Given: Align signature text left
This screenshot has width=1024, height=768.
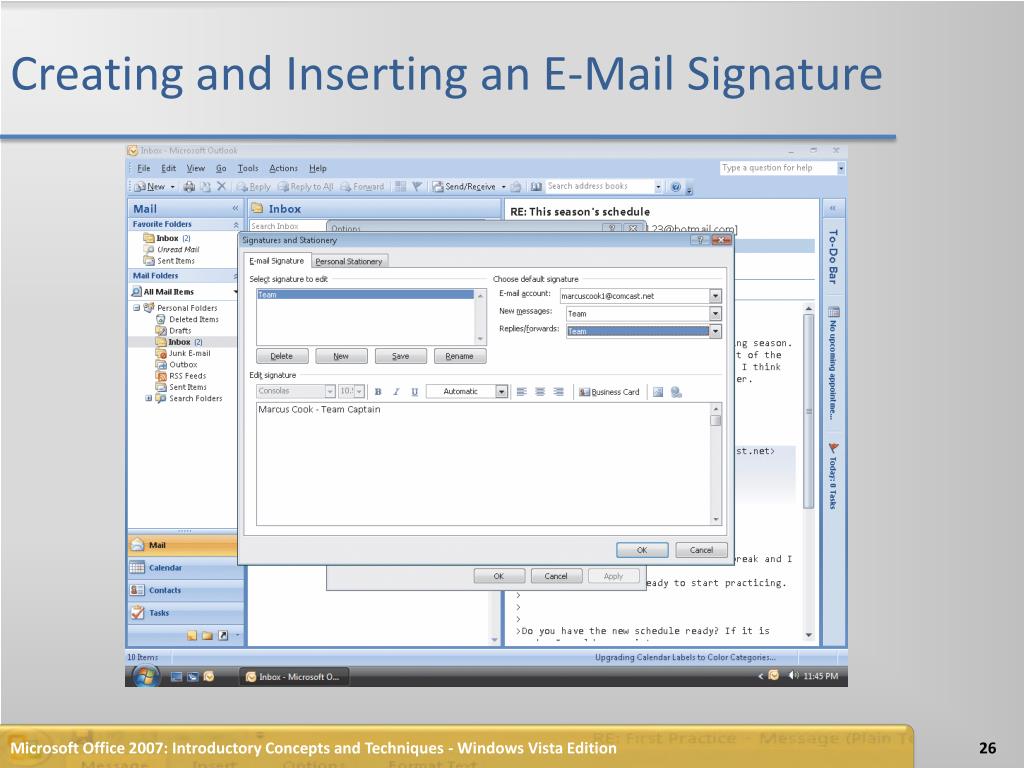Looking at the screenshot, I should pos(521,392).
